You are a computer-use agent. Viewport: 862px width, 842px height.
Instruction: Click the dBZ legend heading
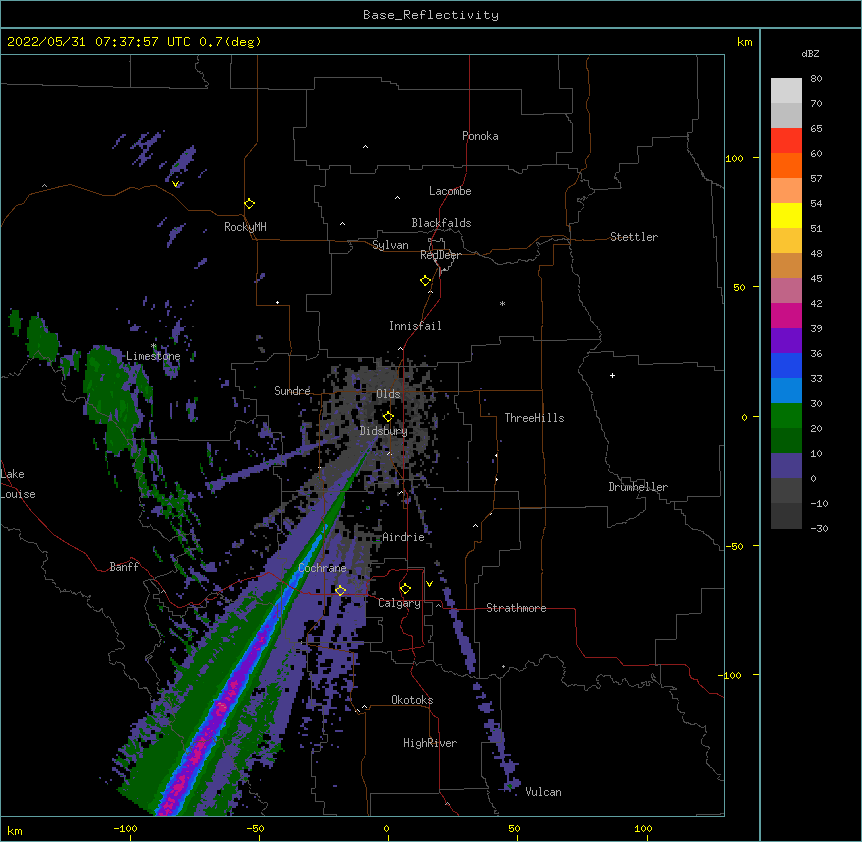click(x=810, y=53)
